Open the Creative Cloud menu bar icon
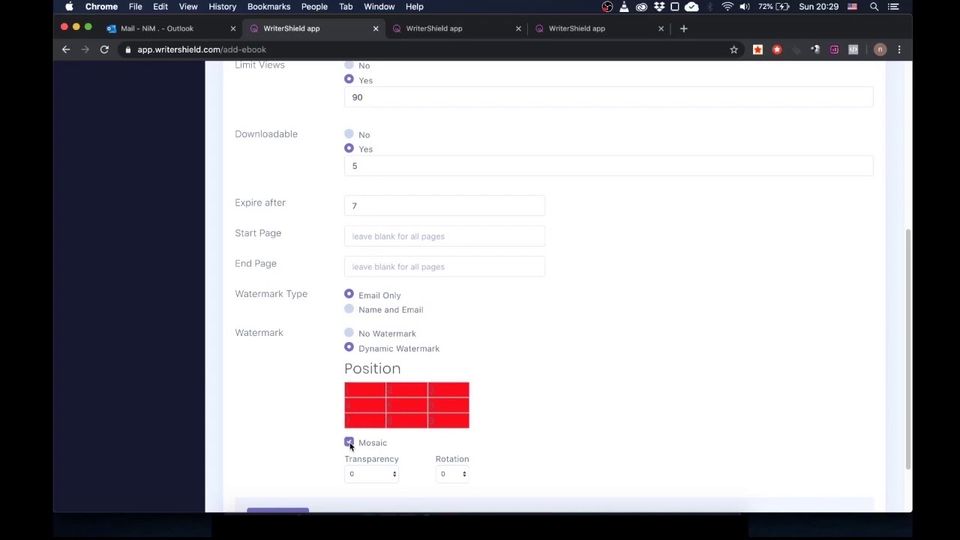Screen dimensions: 960x540 pyautogui.click(x=641, y=7)
